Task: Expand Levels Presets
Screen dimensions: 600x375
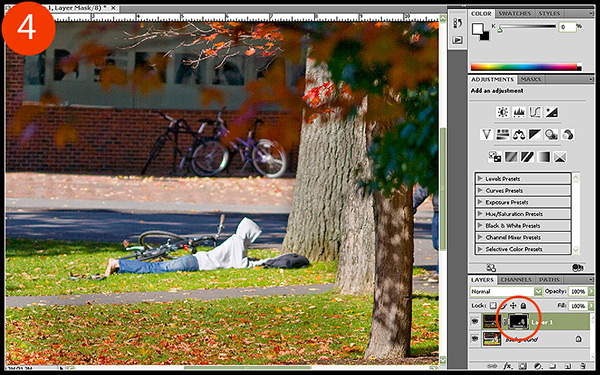Action: (479, 179)
